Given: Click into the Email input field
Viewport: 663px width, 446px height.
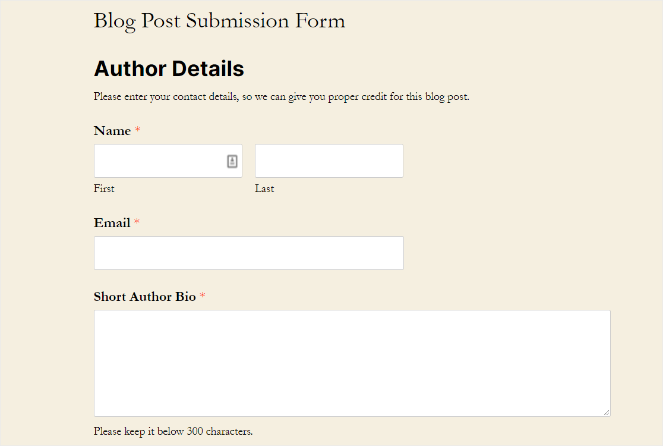Looking at the screenshot, I should [x=249, y=253].
